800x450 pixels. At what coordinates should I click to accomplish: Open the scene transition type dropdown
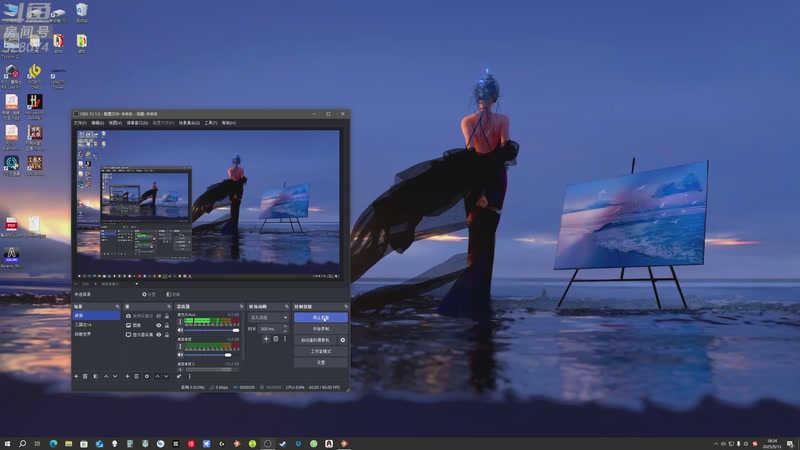click(x=268, y=317)
